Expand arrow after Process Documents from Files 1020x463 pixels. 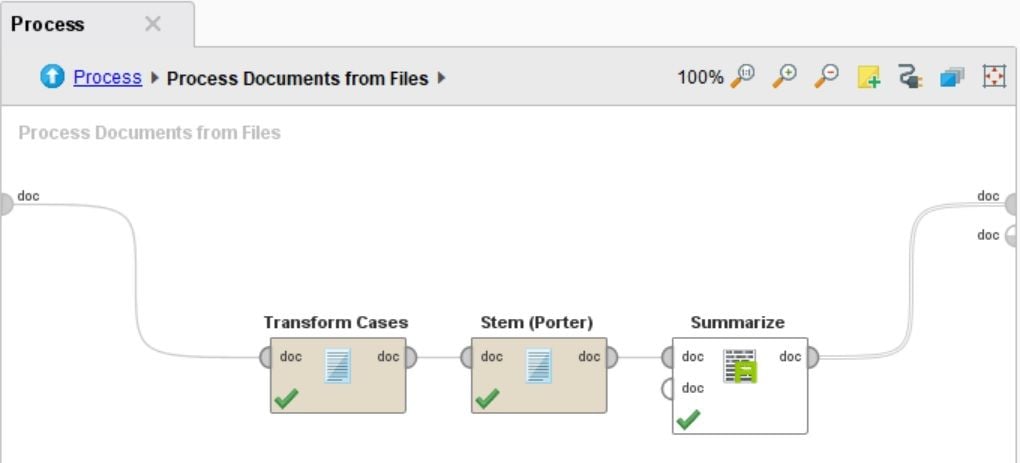[x=442, y=78]
